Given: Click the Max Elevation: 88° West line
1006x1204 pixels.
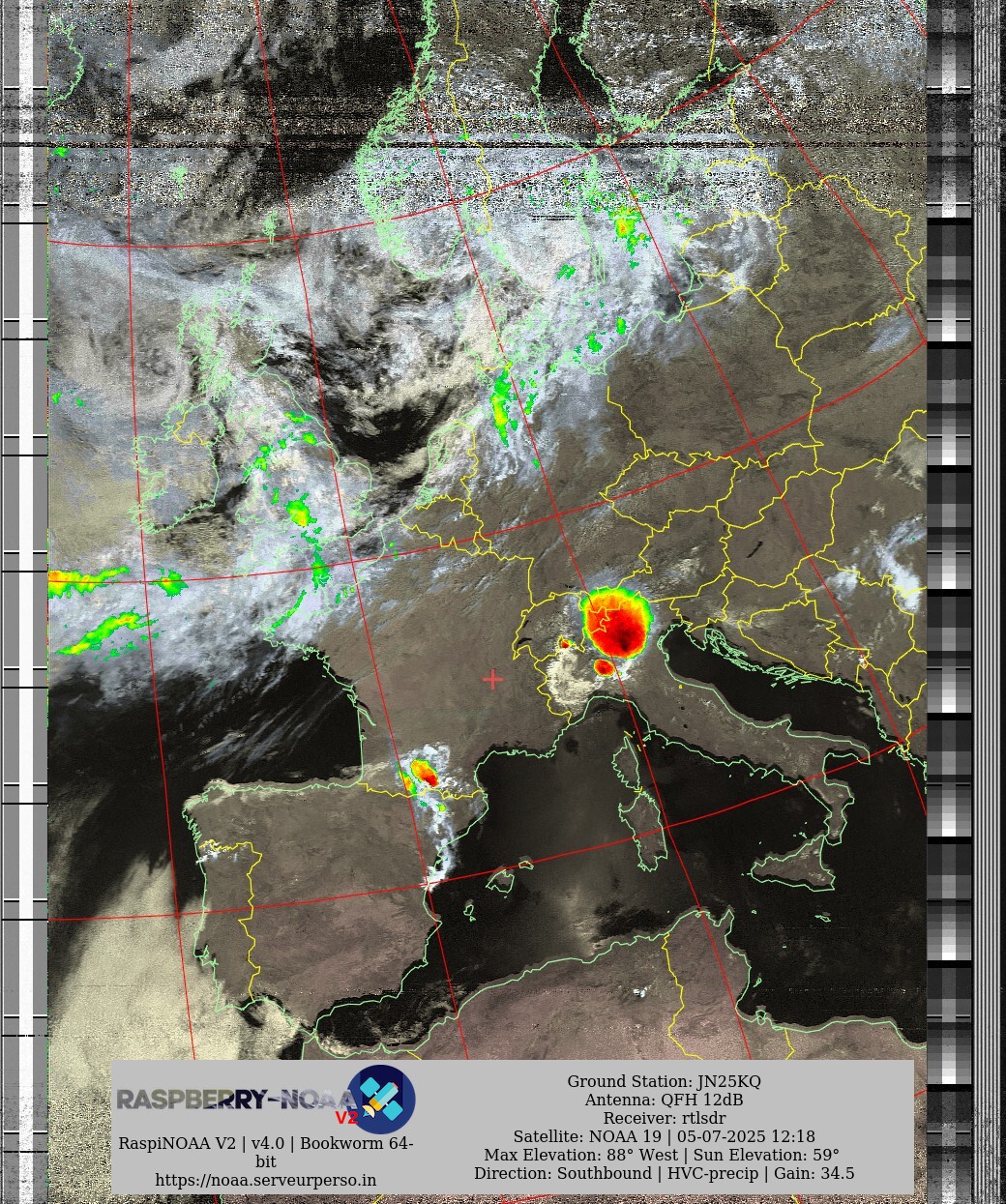Looking at the screenshot, I should pyautogui.click(x=664, y=1155).
